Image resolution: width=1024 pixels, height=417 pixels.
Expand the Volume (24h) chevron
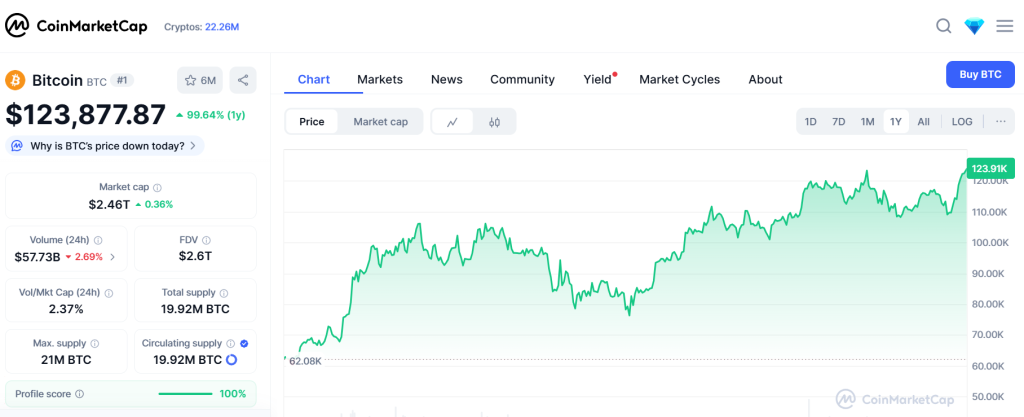pos(112,257)
